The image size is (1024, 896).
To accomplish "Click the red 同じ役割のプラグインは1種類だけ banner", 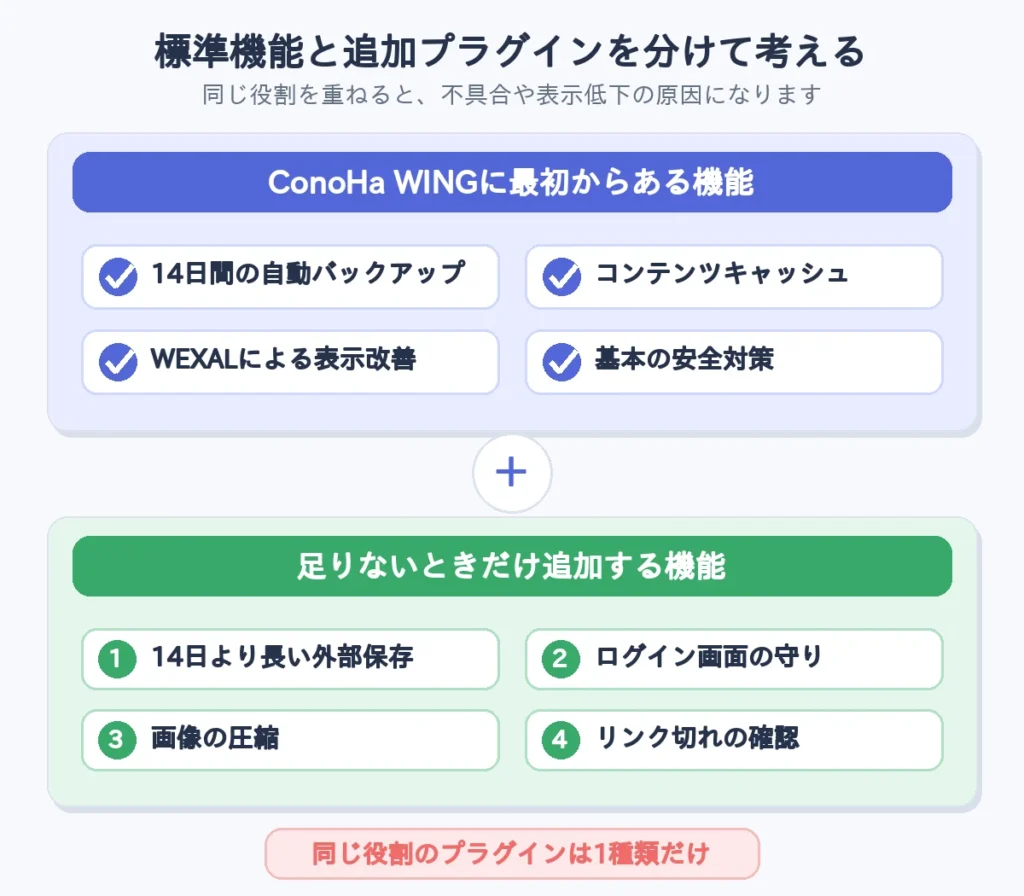I will [x=512, y=854].
